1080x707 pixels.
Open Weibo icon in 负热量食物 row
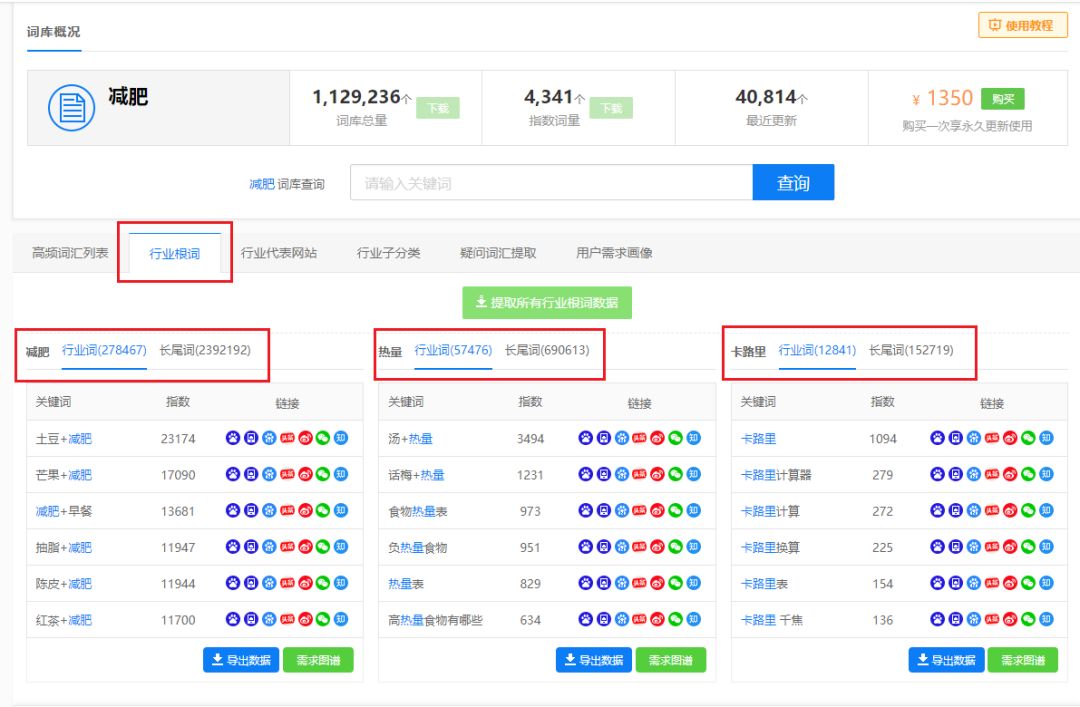[x=658, y=547]
